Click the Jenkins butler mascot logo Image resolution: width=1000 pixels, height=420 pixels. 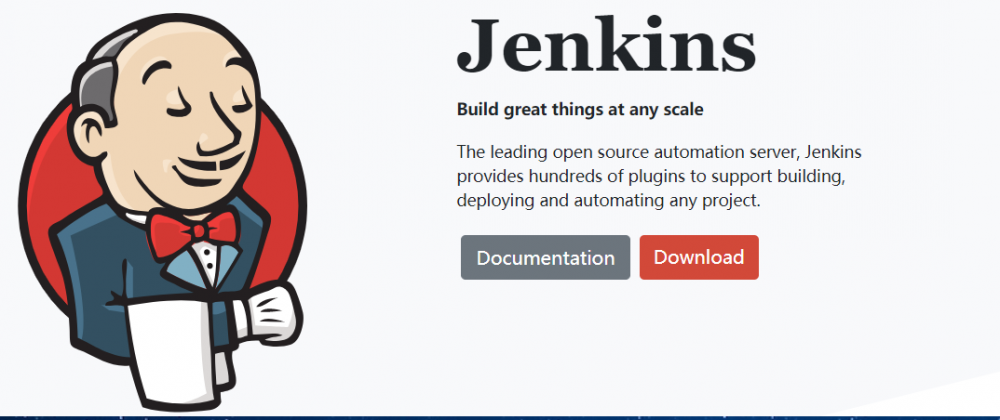pos(163,212)
